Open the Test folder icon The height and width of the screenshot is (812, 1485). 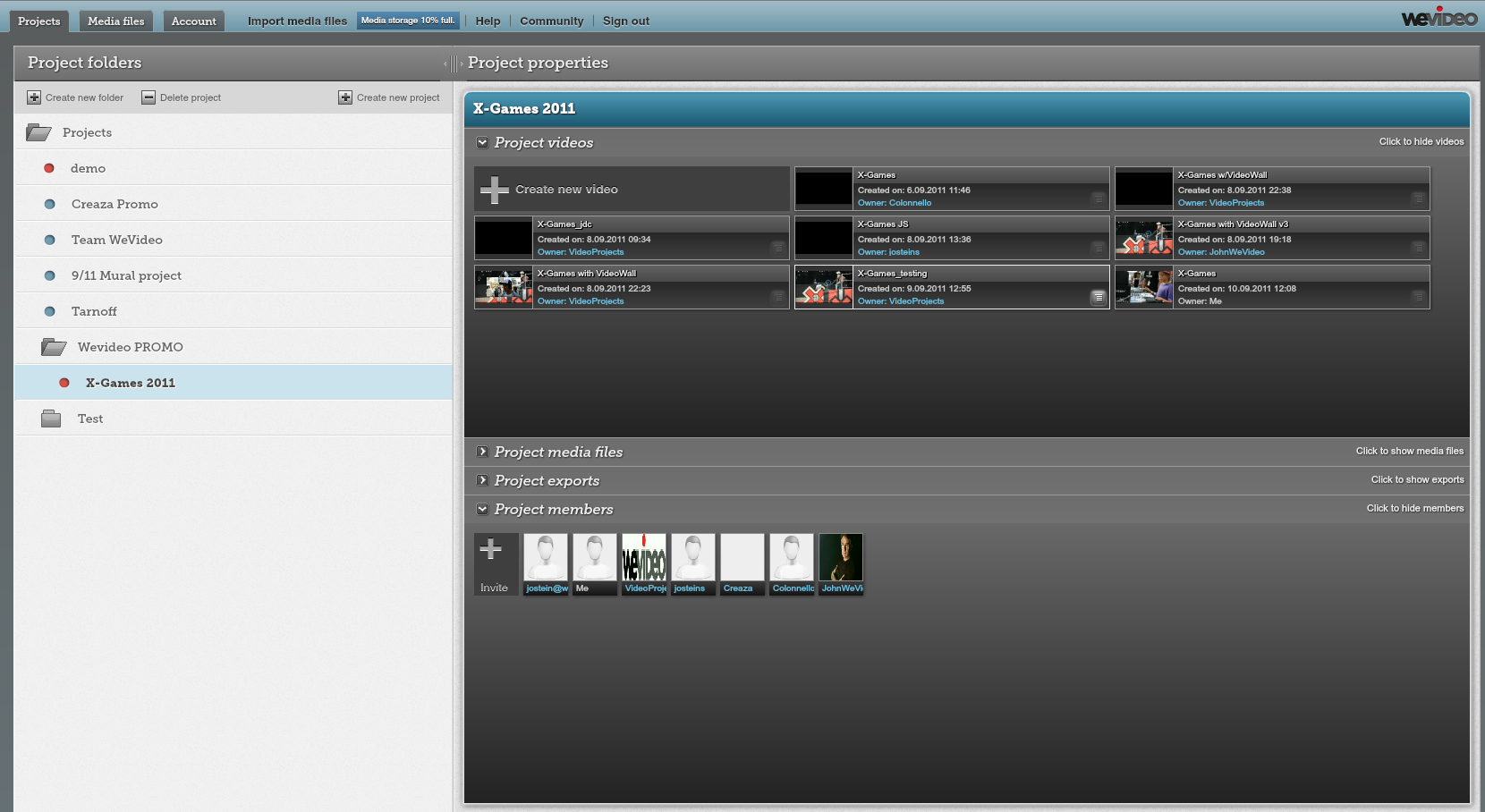(51, 419)
